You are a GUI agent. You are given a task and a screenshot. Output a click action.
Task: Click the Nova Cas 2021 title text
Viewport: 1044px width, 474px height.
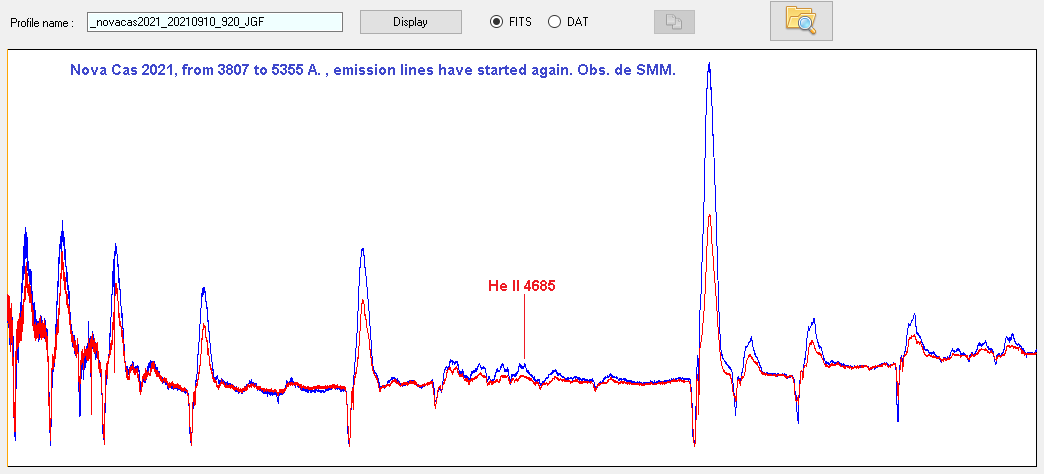[373, 70]
